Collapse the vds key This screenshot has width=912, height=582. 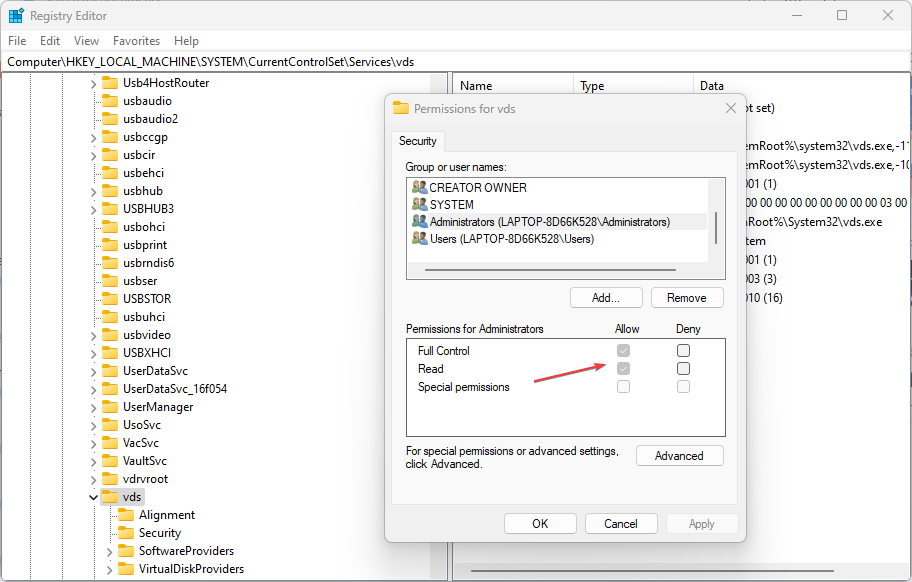pos(94,497)
